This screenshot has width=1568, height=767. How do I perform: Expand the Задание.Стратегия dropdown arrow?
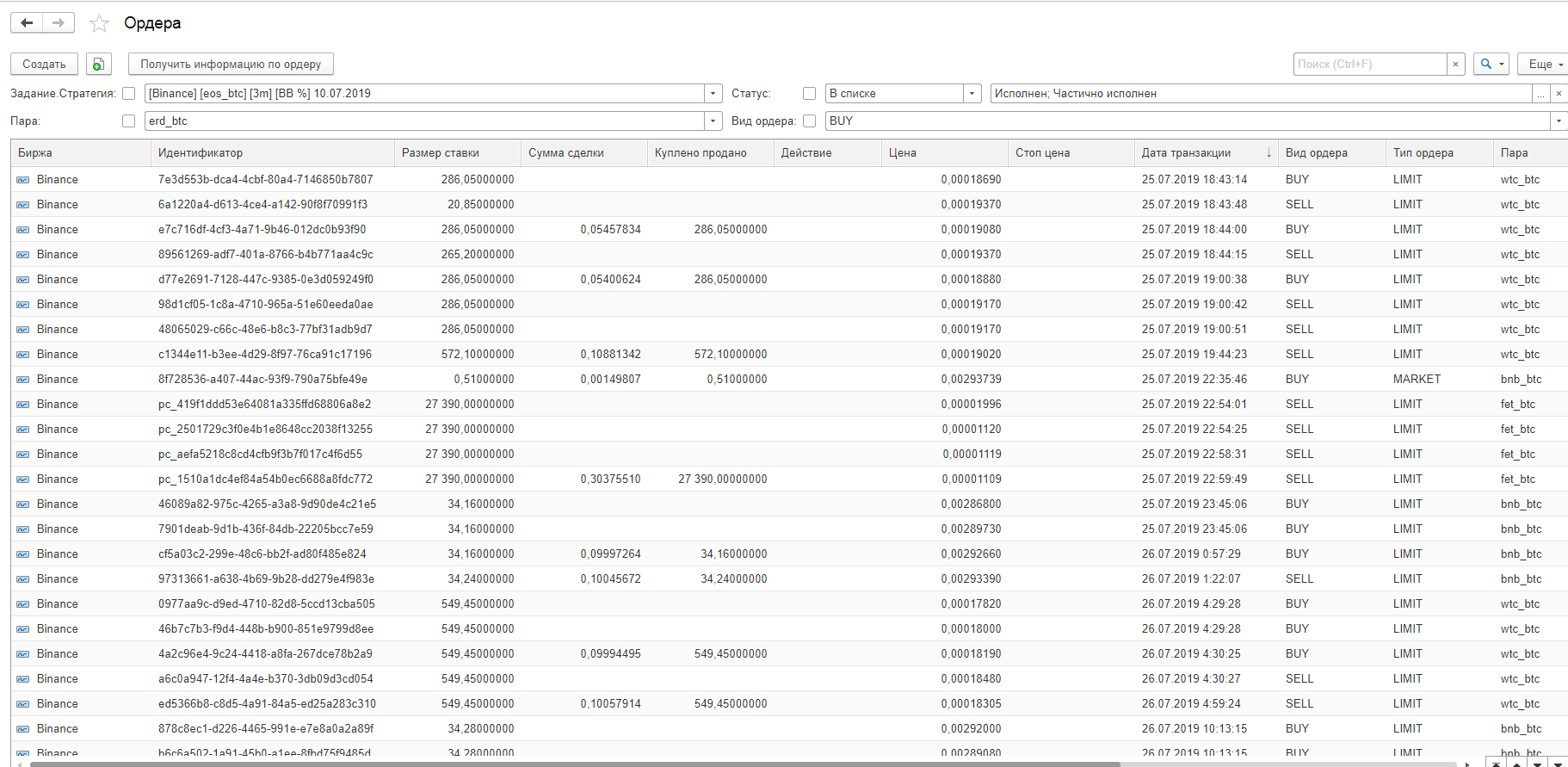[713, 94]
